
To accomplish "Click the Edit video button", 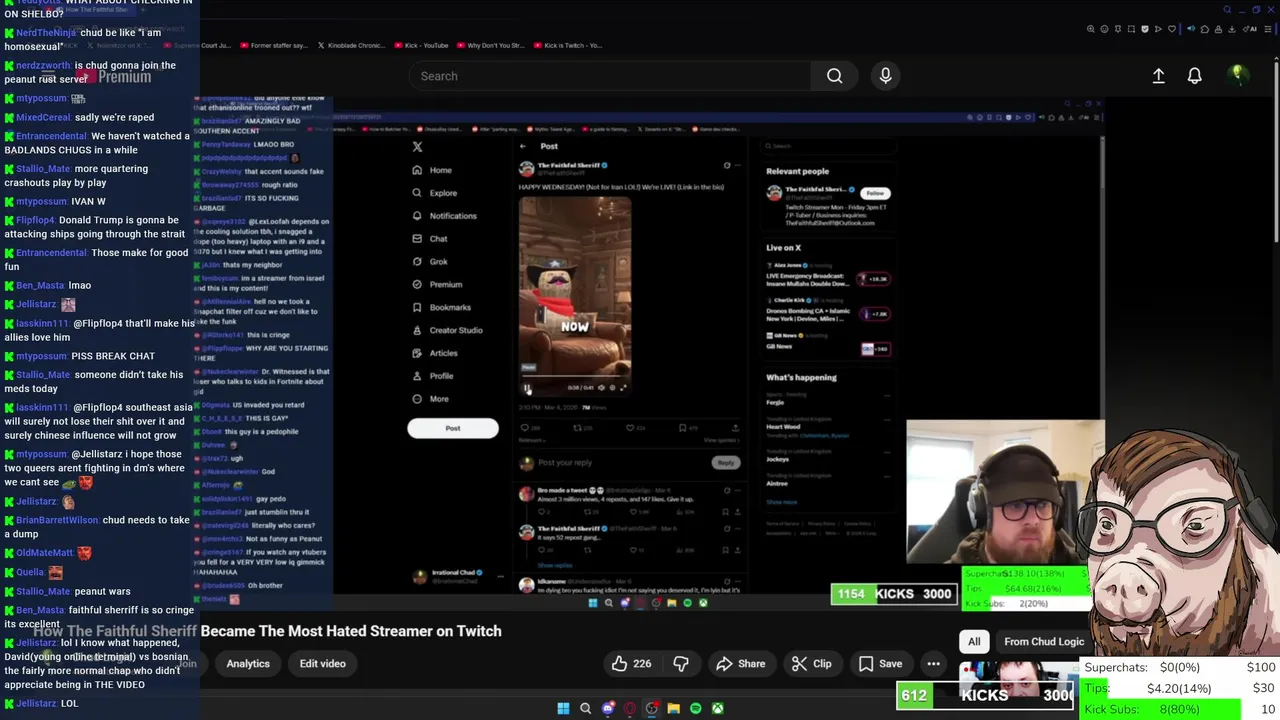I will point(322,664).
